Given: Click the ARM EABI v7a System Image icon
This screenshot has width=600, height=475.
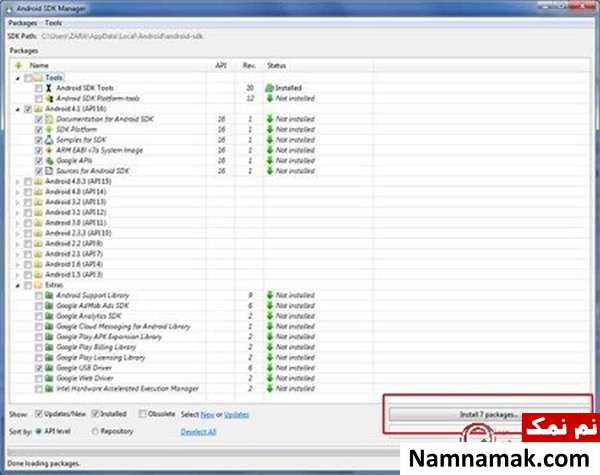Looking at the screenshot, I should (49, 150).
